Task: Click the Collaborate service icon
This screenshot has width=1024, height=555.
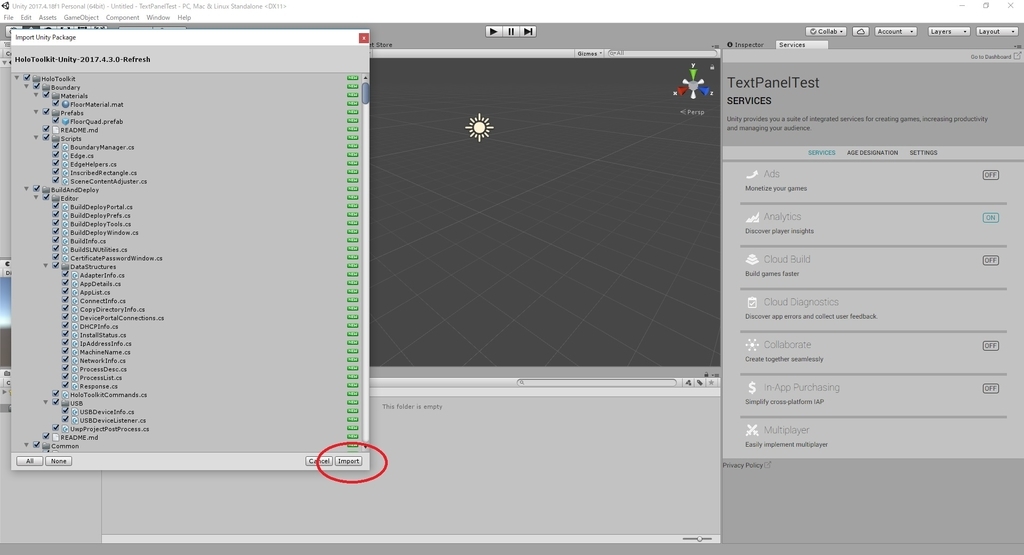Action: 752,345
